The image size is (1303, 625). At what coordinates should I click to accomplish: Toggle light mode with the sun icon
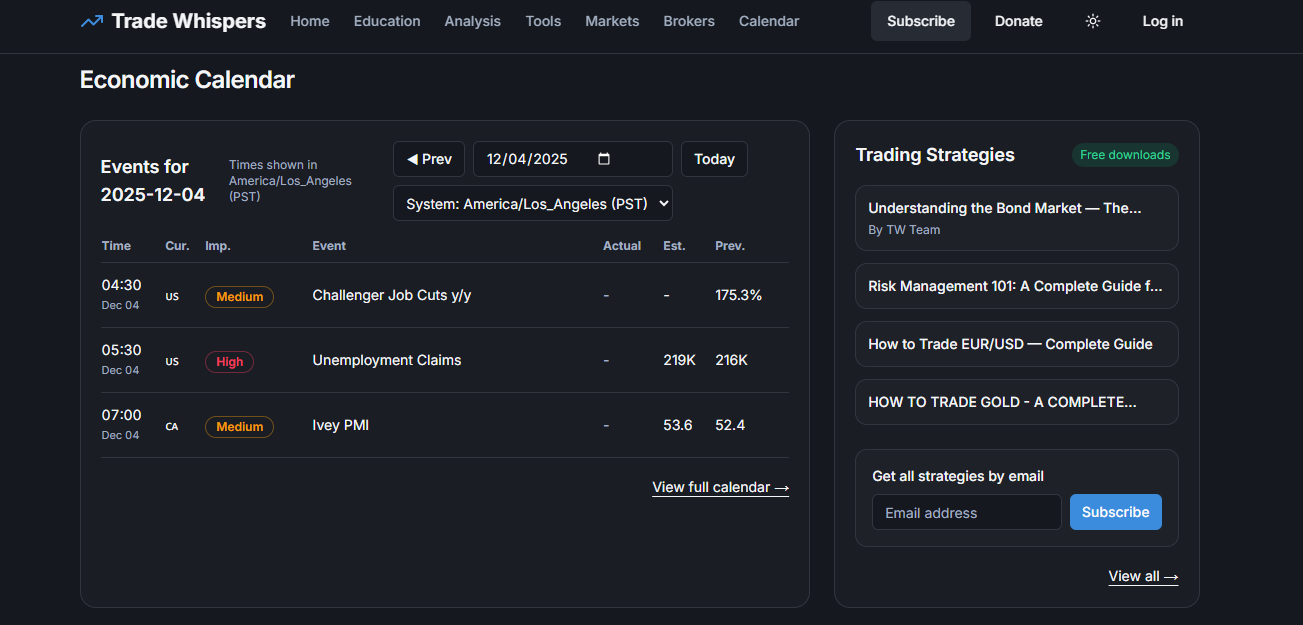click(1092, 20)
